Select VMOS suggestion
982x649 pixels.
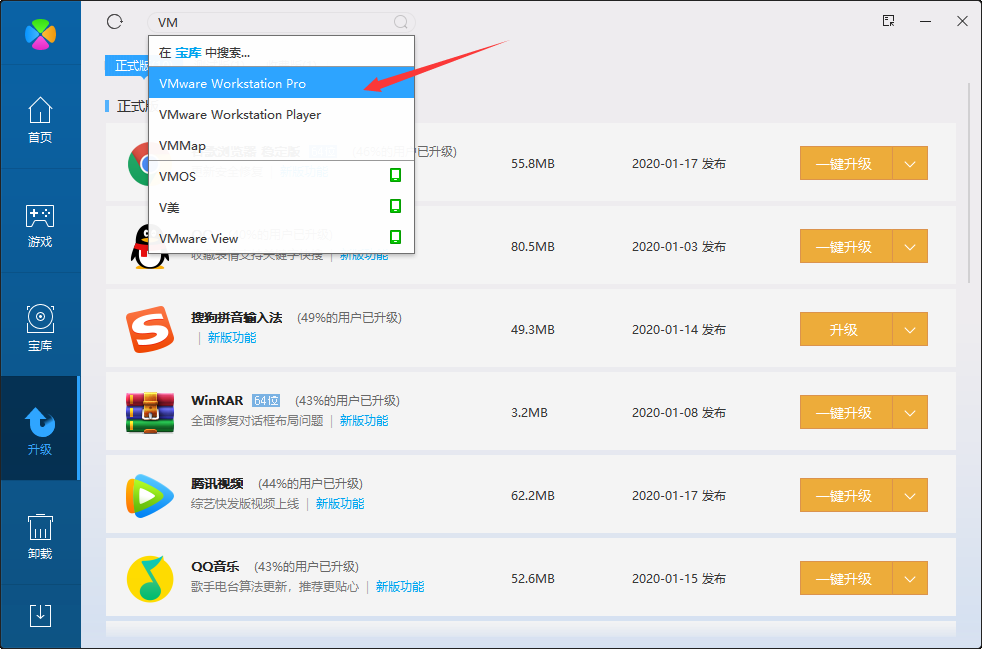click(x=281, y=176)
